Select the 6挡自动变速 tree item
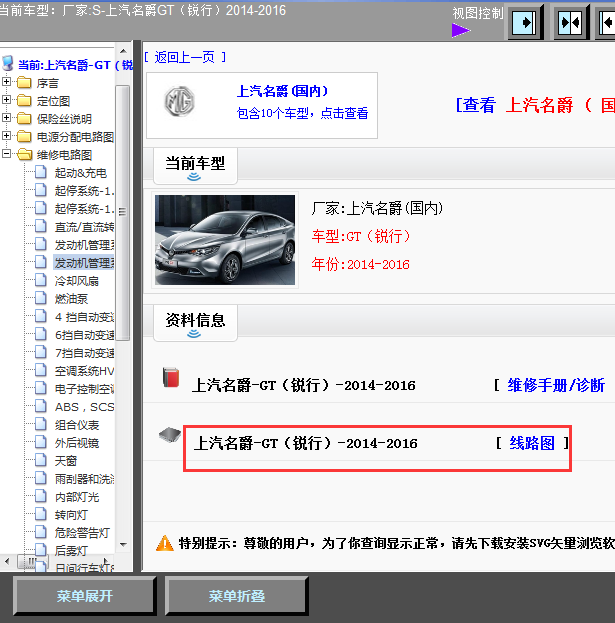Image resolution: width=615 pixels, height=623 pixels. click(x=84, y=335)
